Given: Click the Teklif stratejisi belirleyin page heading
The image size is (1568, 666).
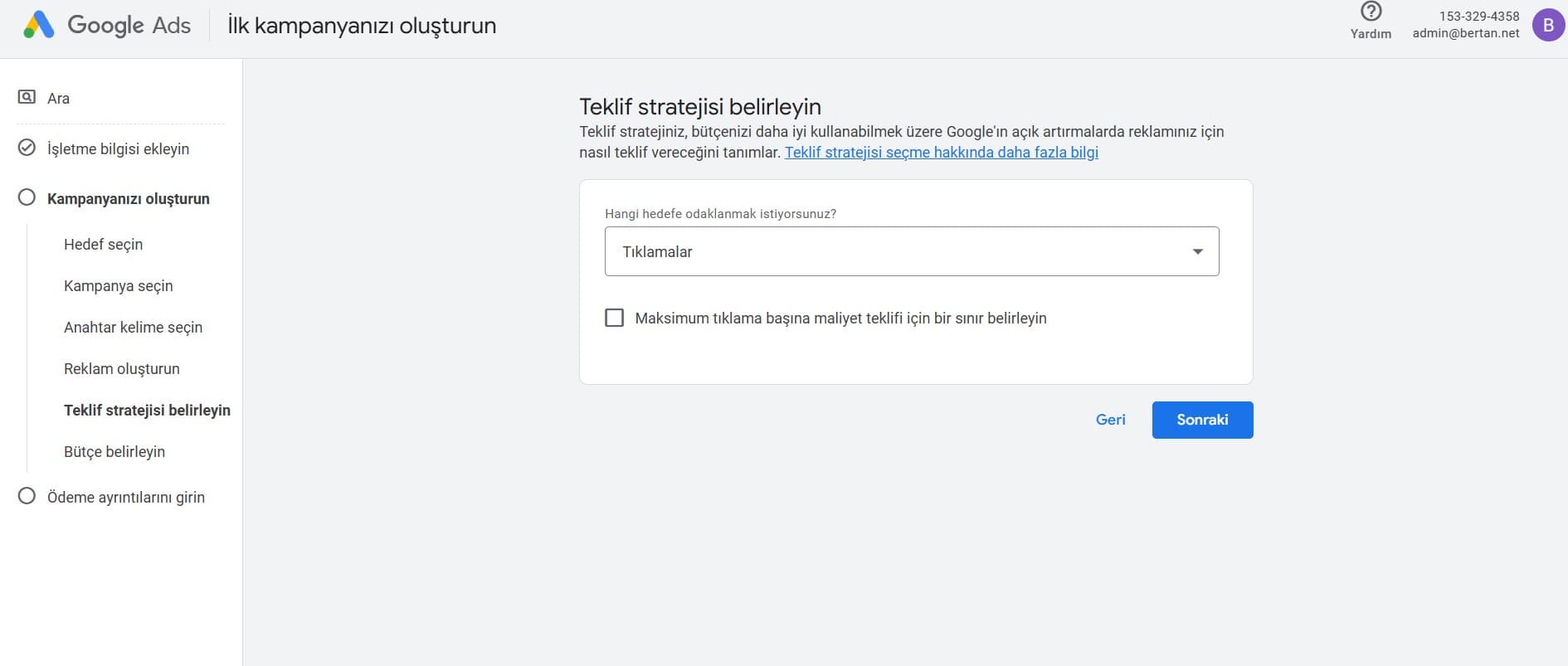Looking at the screenshot, I should [700, 107].
